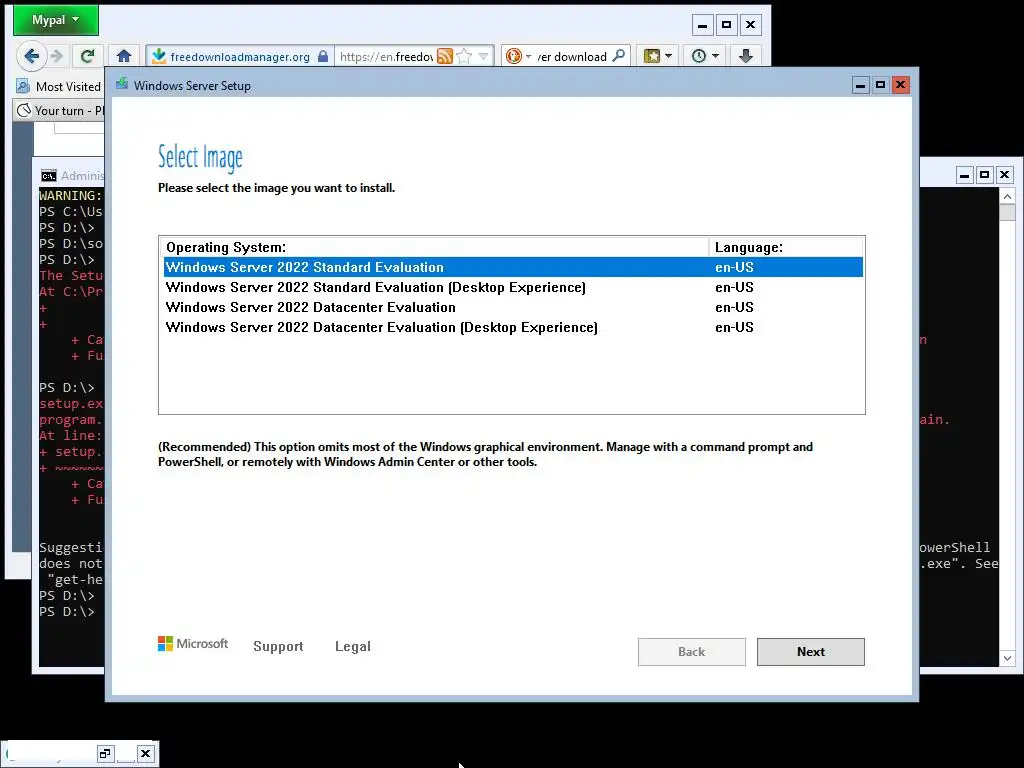1024x768 pixels.
Task: Minimize the PowerShell console window
Action: point(965,175)
